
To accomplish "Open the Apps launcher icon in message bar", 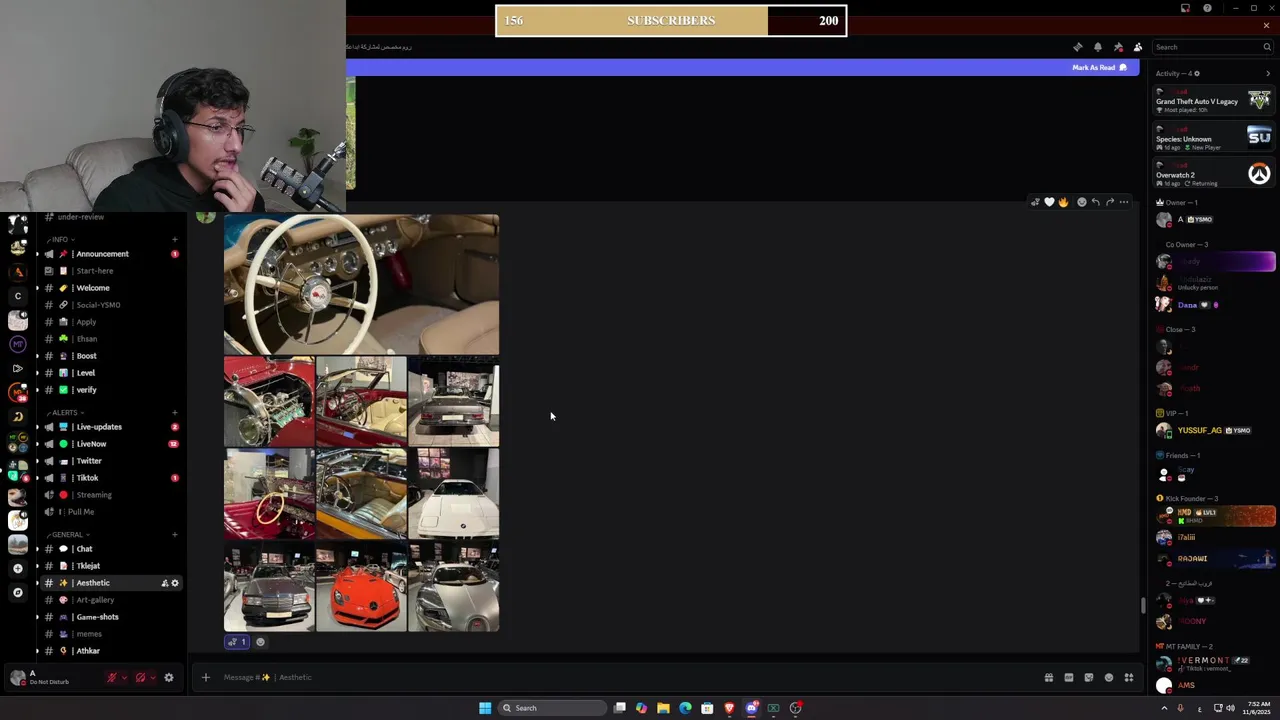I will (1128, 677).
